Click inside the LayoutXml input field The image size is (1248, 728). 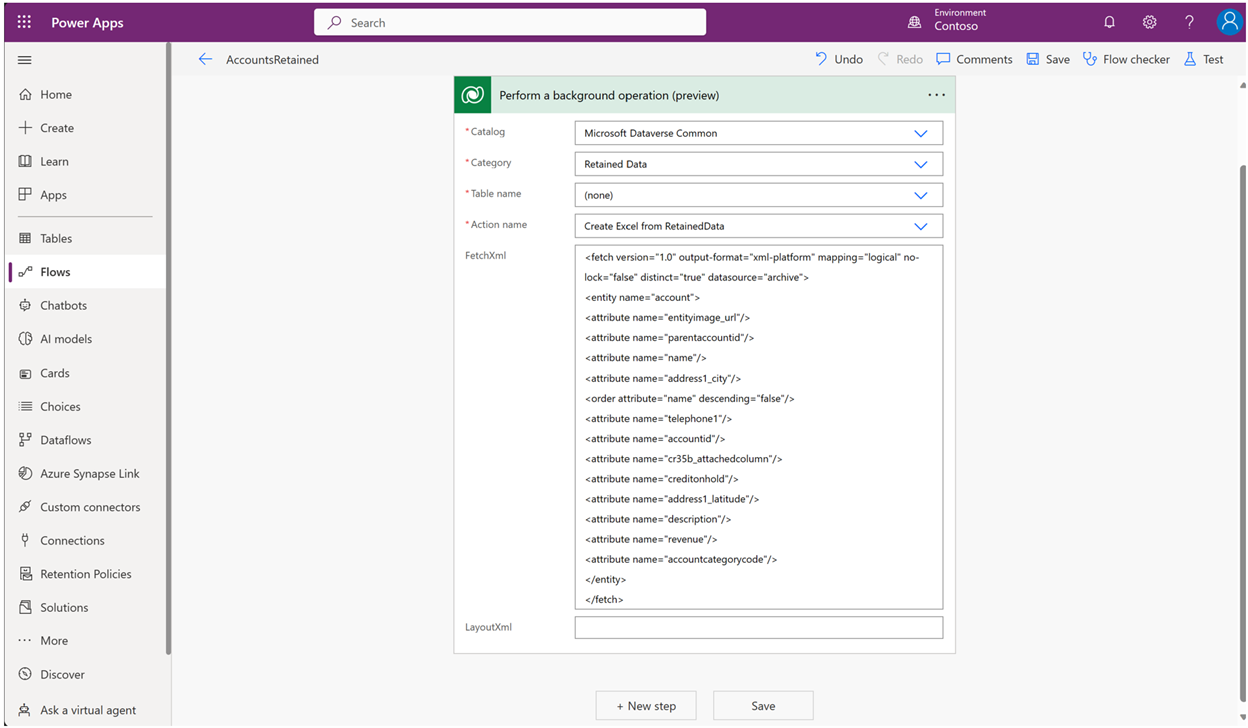(x=758, y=627)
